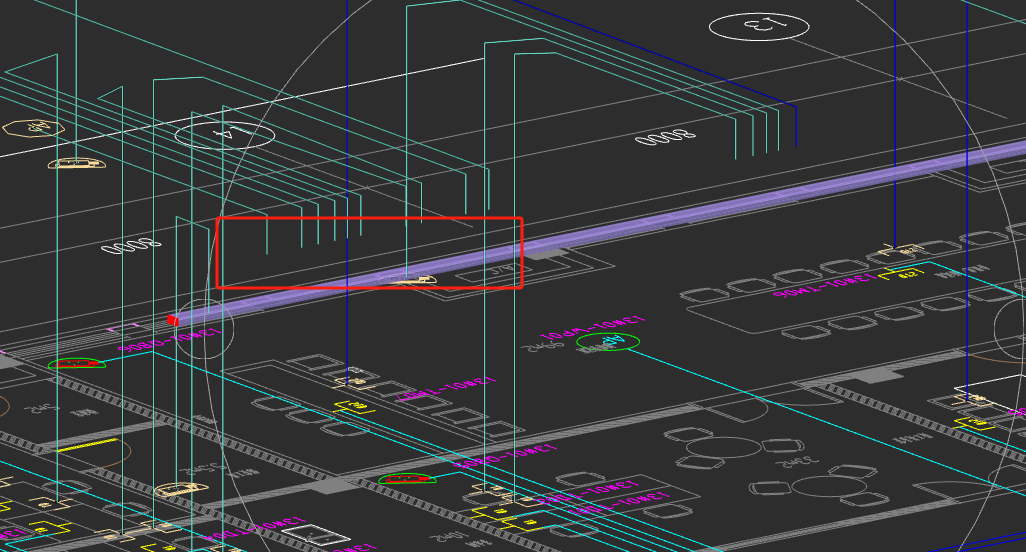Select the red light fixture beside the 13#01-DB06 label
Viewport: 1026px width, 552px height.
77,364
